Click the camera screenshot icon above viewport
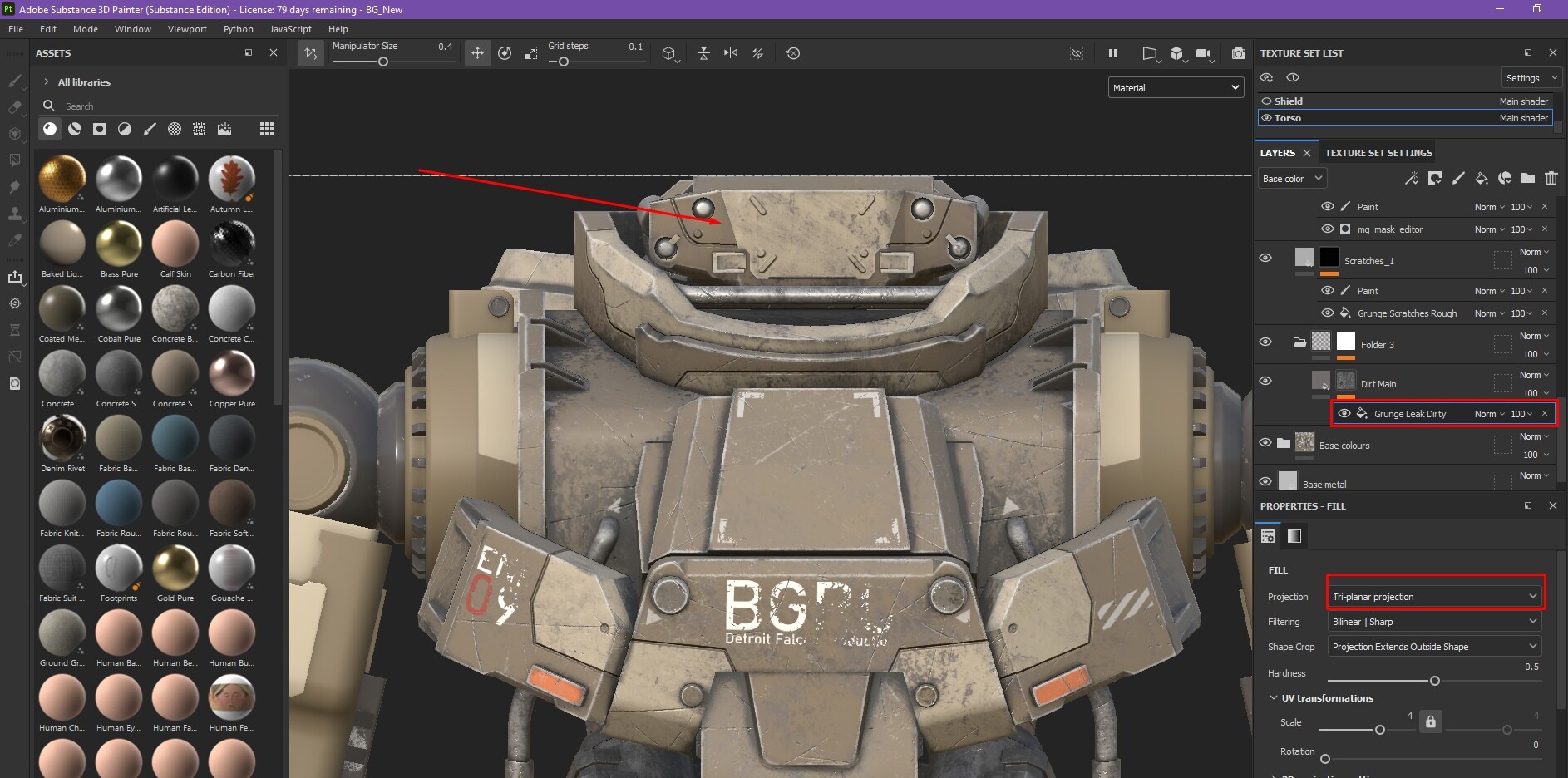Image resolution: width=1568 pixels, height=778 pixels. 1239,53
